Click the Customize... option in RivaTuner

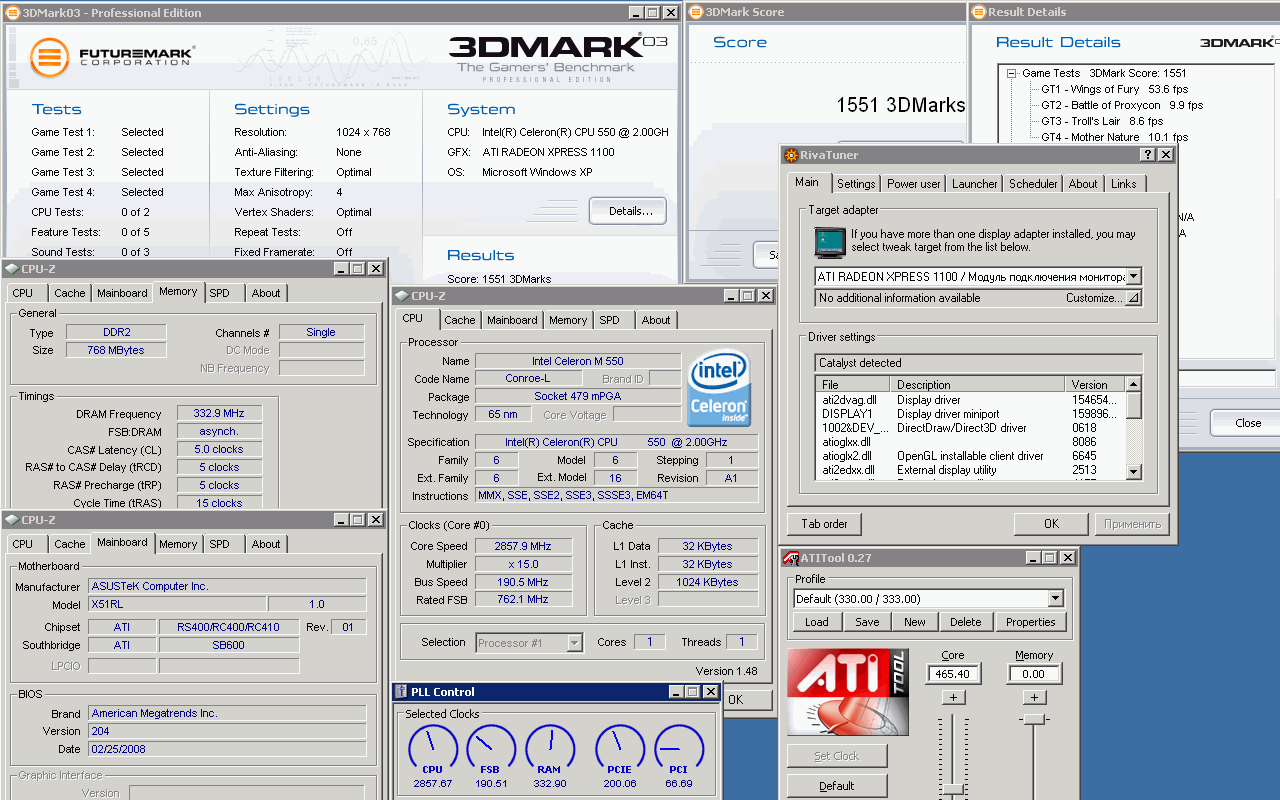click(x=1093, y=298)
